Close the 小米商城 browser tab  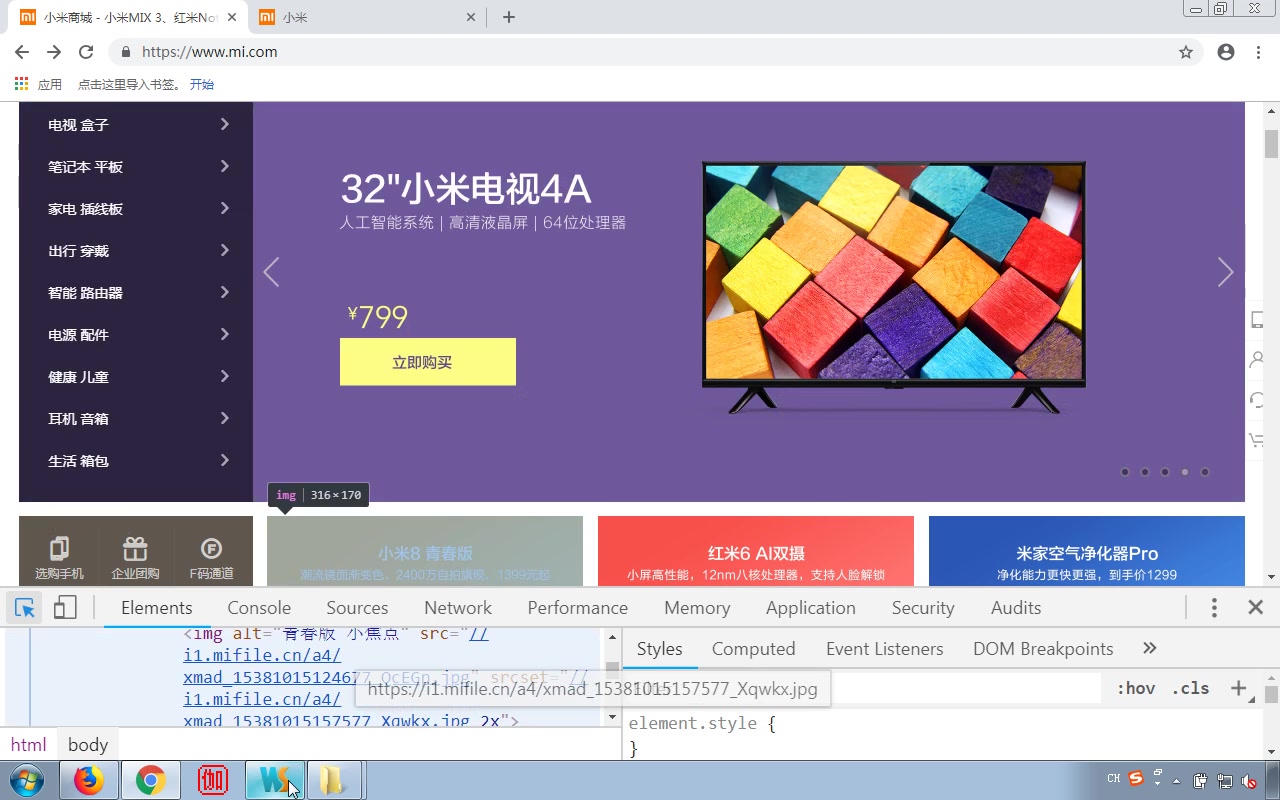[232, 17]
